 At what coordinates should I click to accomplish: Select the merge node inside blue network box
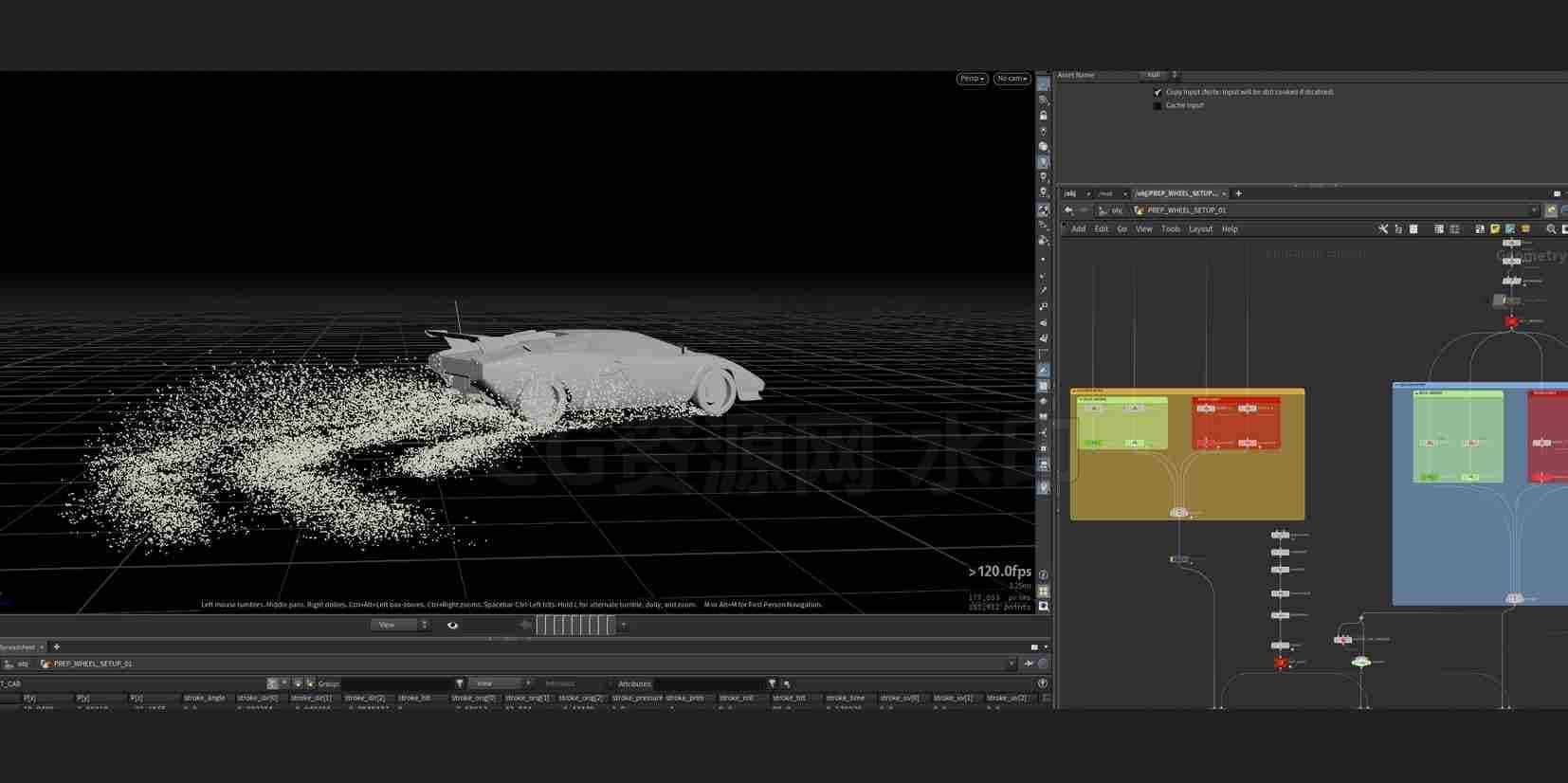pyautogui.click(x=1514, y=598)
